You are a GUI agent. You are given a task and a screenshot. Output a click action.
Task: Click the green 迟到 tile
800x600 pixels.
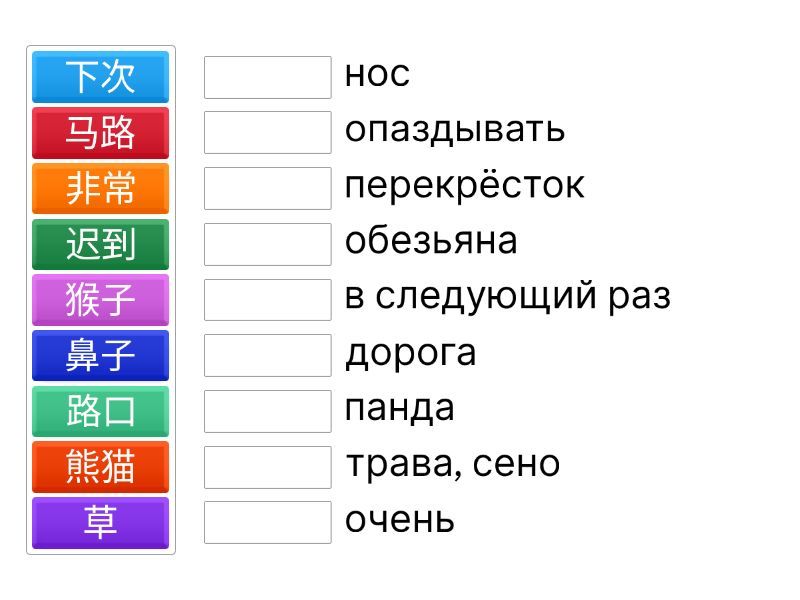click(100, 244)
